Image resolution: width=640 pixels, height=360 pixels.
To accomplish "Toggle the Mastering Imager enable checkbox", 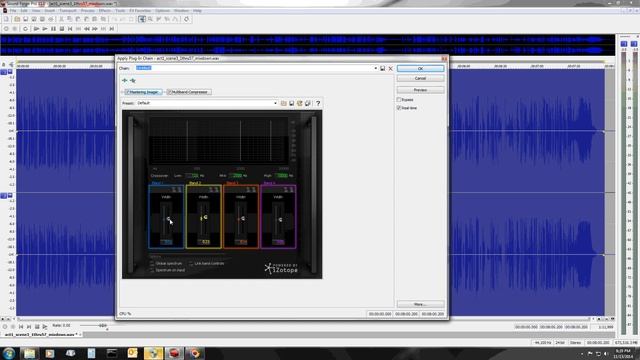I will (x=127, y=92).
